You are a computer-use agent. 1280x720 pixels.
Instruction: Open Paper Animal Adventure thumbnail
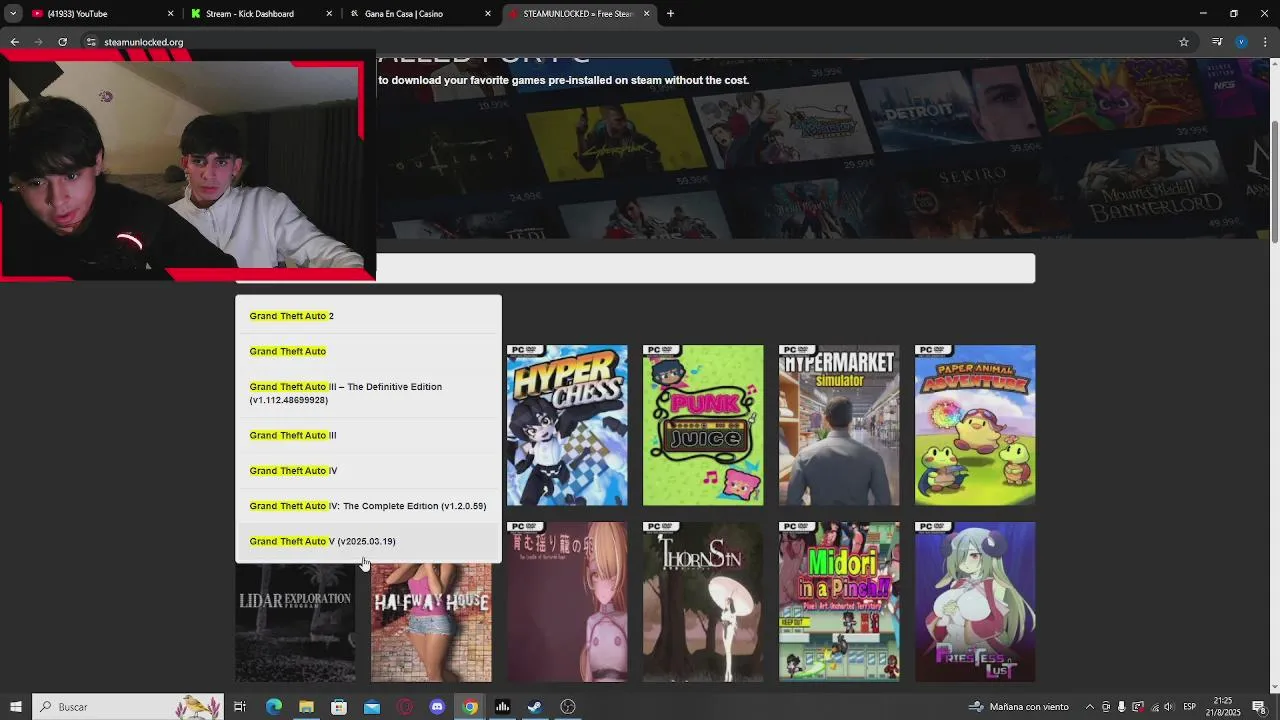click(975, 425)
